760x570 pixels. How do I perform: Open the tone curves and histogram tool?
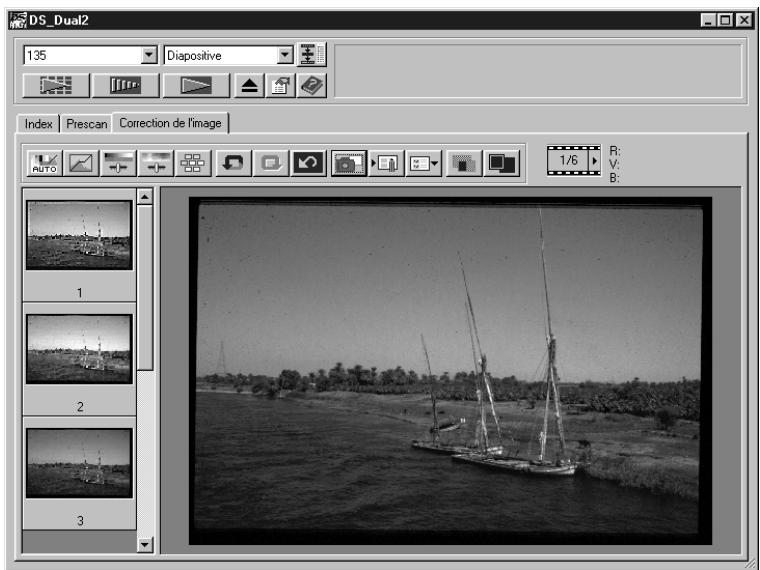(81, 163)
